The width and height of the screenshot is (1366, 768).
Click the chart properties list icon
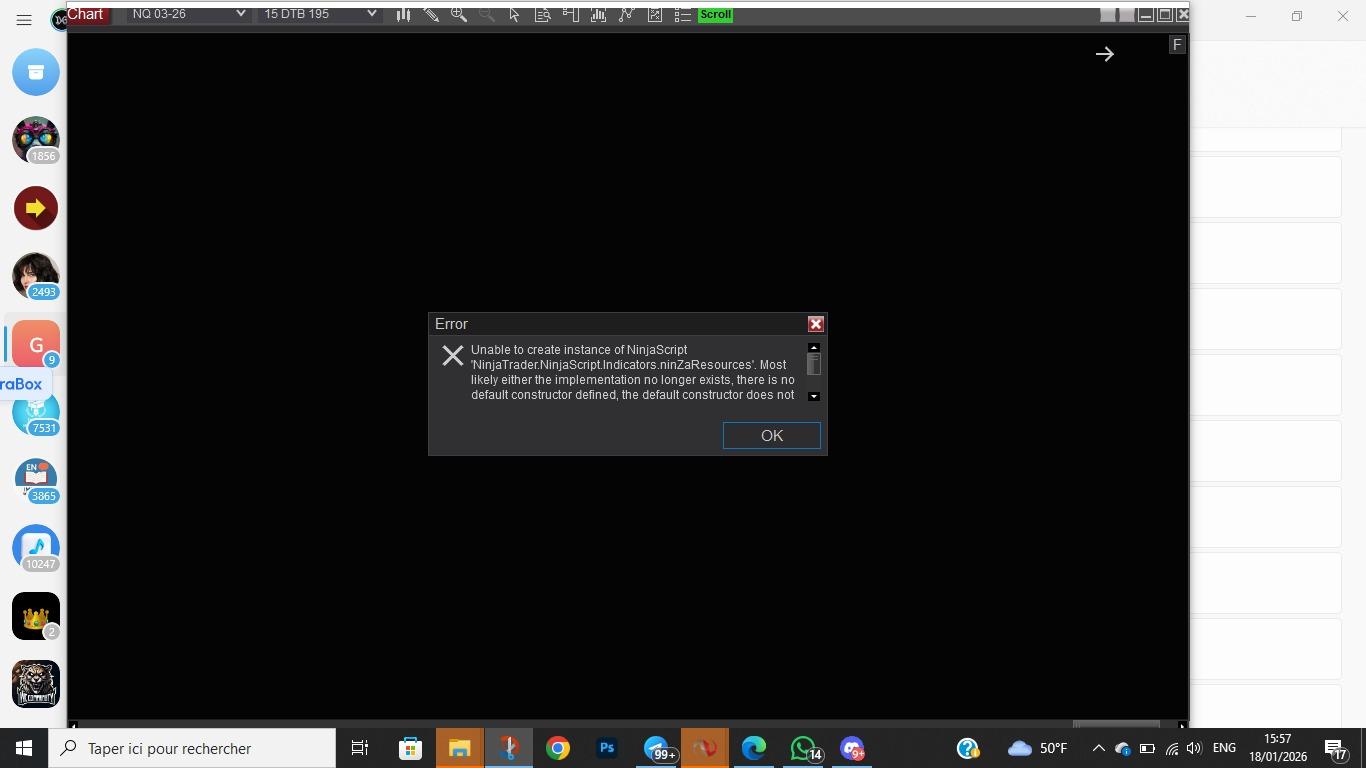click(682, 15)
